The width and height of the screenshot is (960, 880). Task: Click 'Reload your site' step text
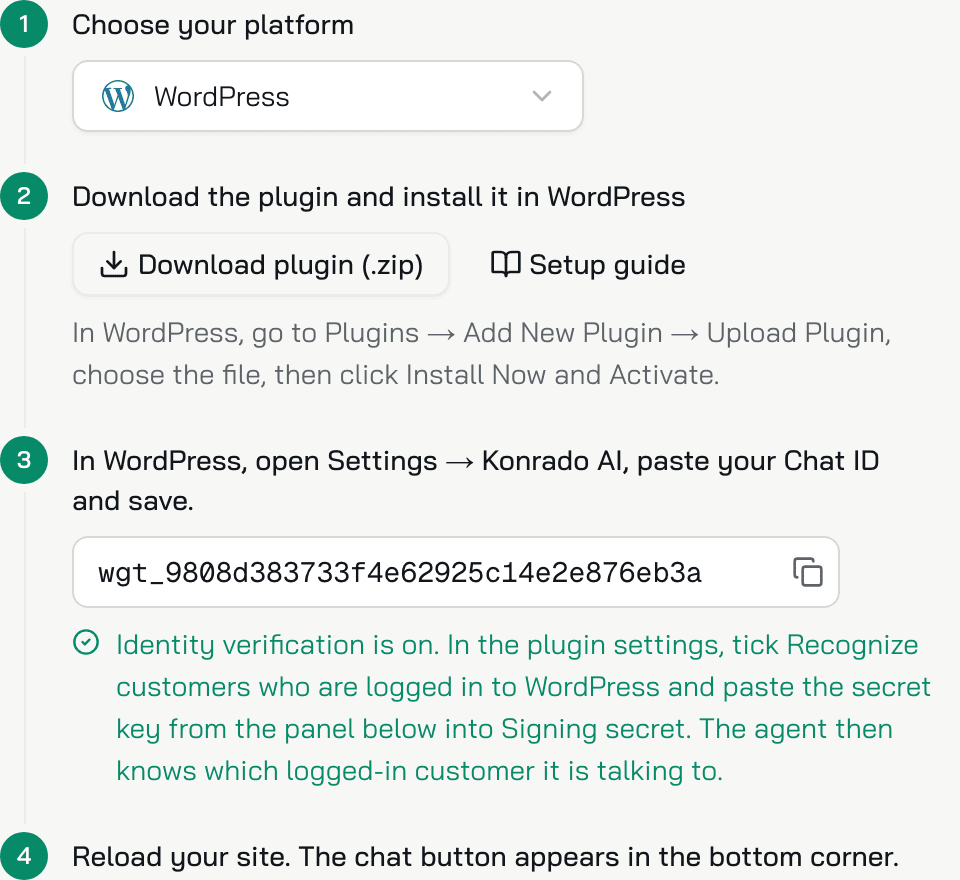pos(486,857)
